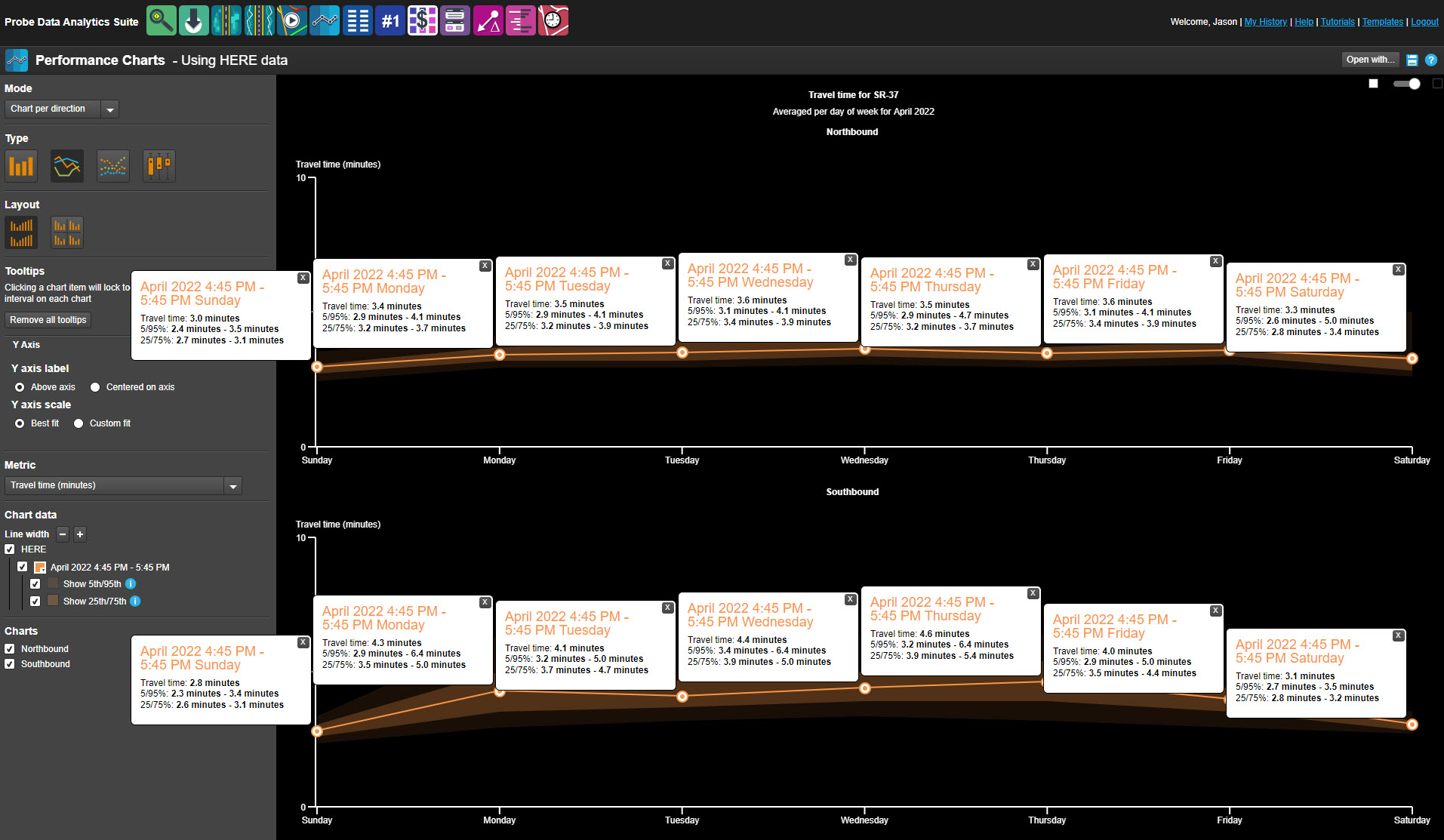The width and height of the screenshot is (1444, 840).
Task: Open the Help link in header
Action: [1304, 22]
